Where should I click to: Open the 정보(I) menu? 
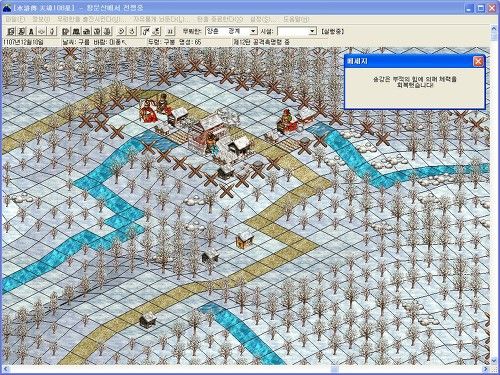[x=41, y=19]
